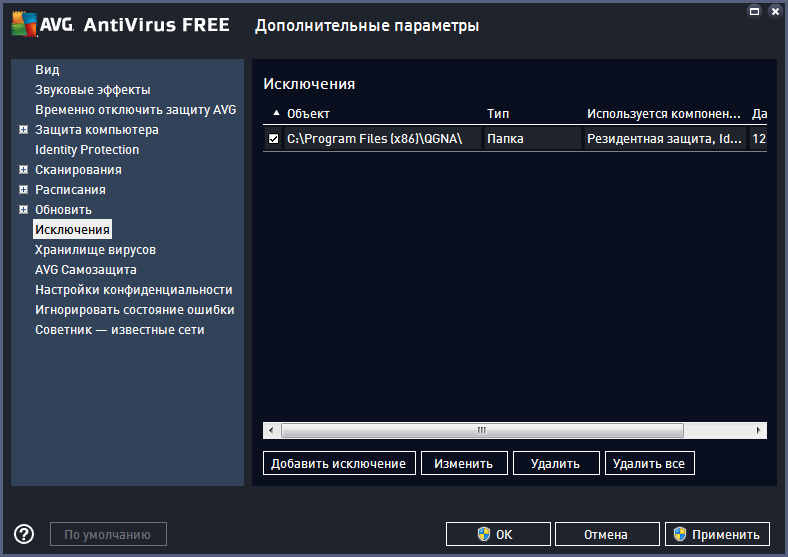Image resolution: width=788 pixels, height=557 pixels.
Task: Uncheck the C:\Program Files (x86)\QGNA\ exclusion checkbox
Action: [x=273, y=138]
